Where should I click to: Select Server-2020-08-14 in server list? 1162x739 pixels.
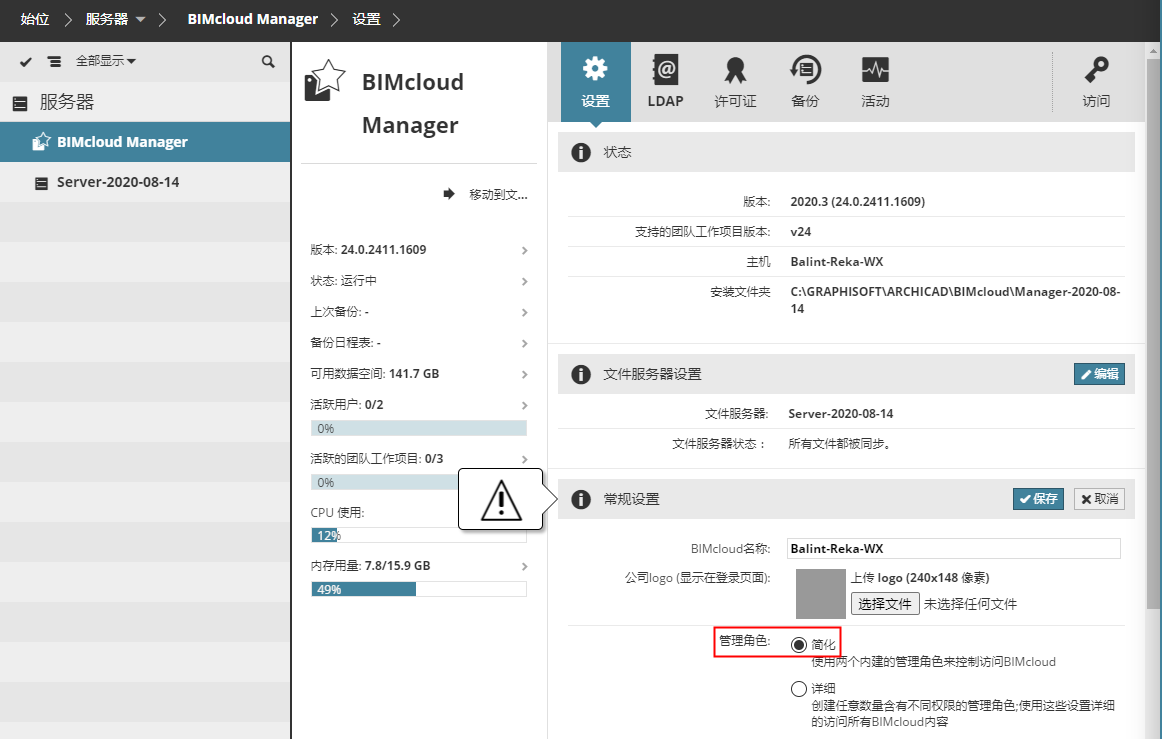tap(145, 182)
